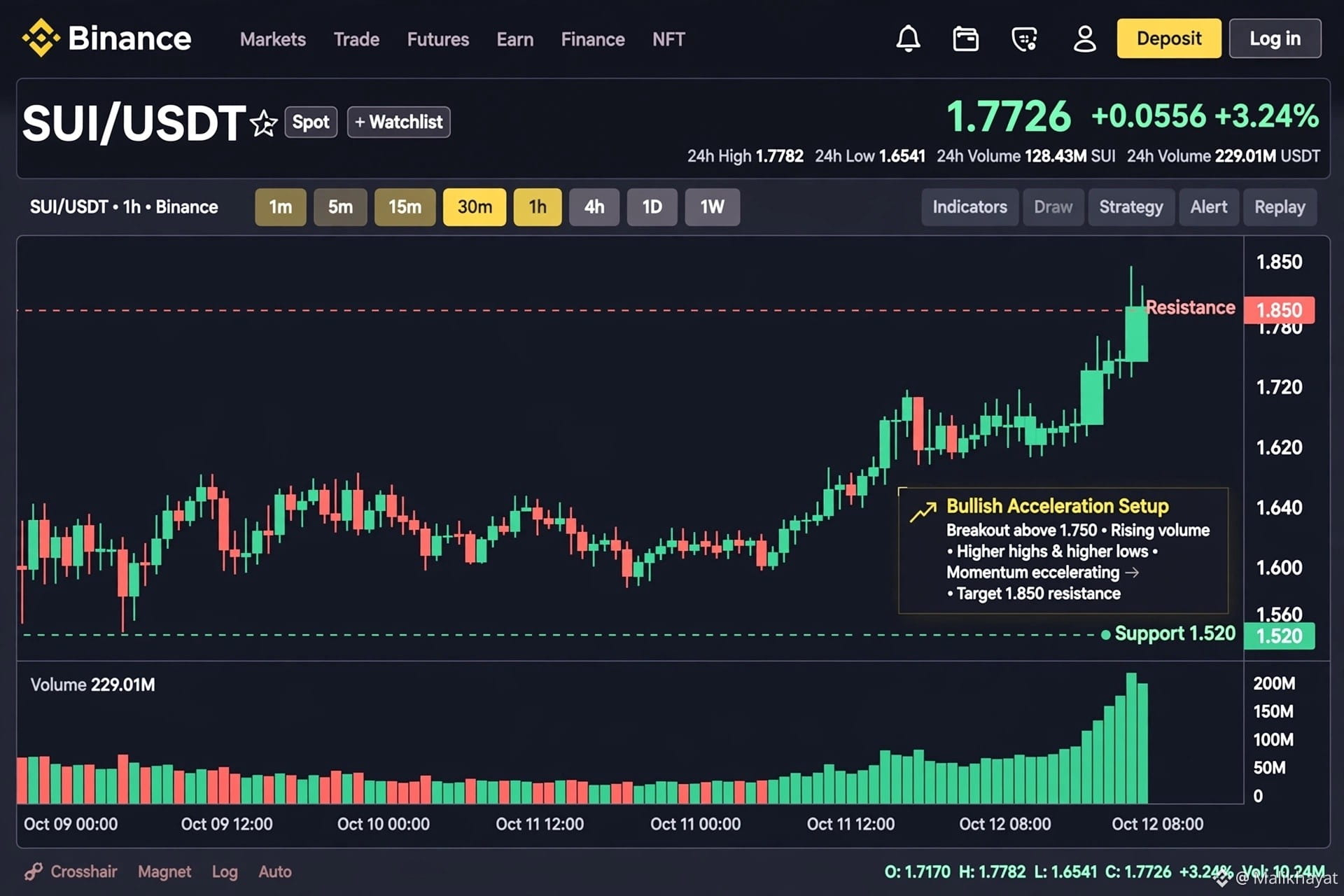1344x896 pixels.
Task: Open the chat support icon
Action: tap(1025, 38)
